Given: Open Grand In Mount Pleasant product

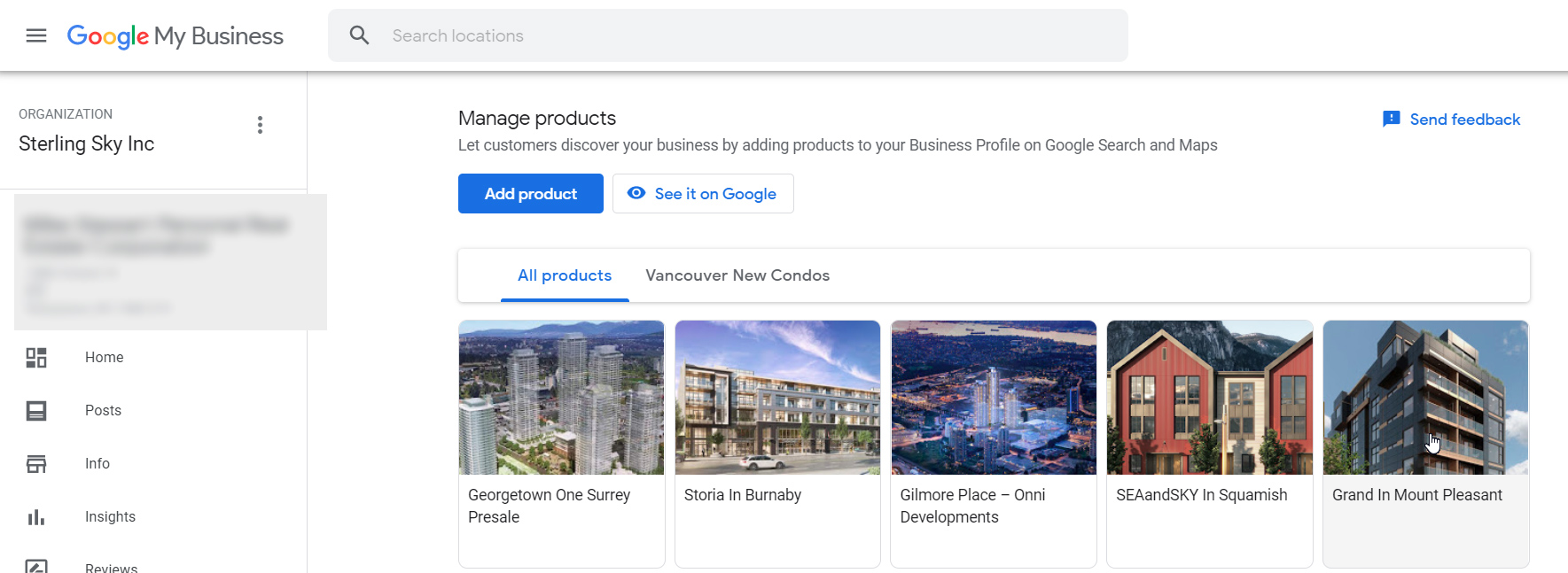Looking at the screenshot, I should point(1425,443).
